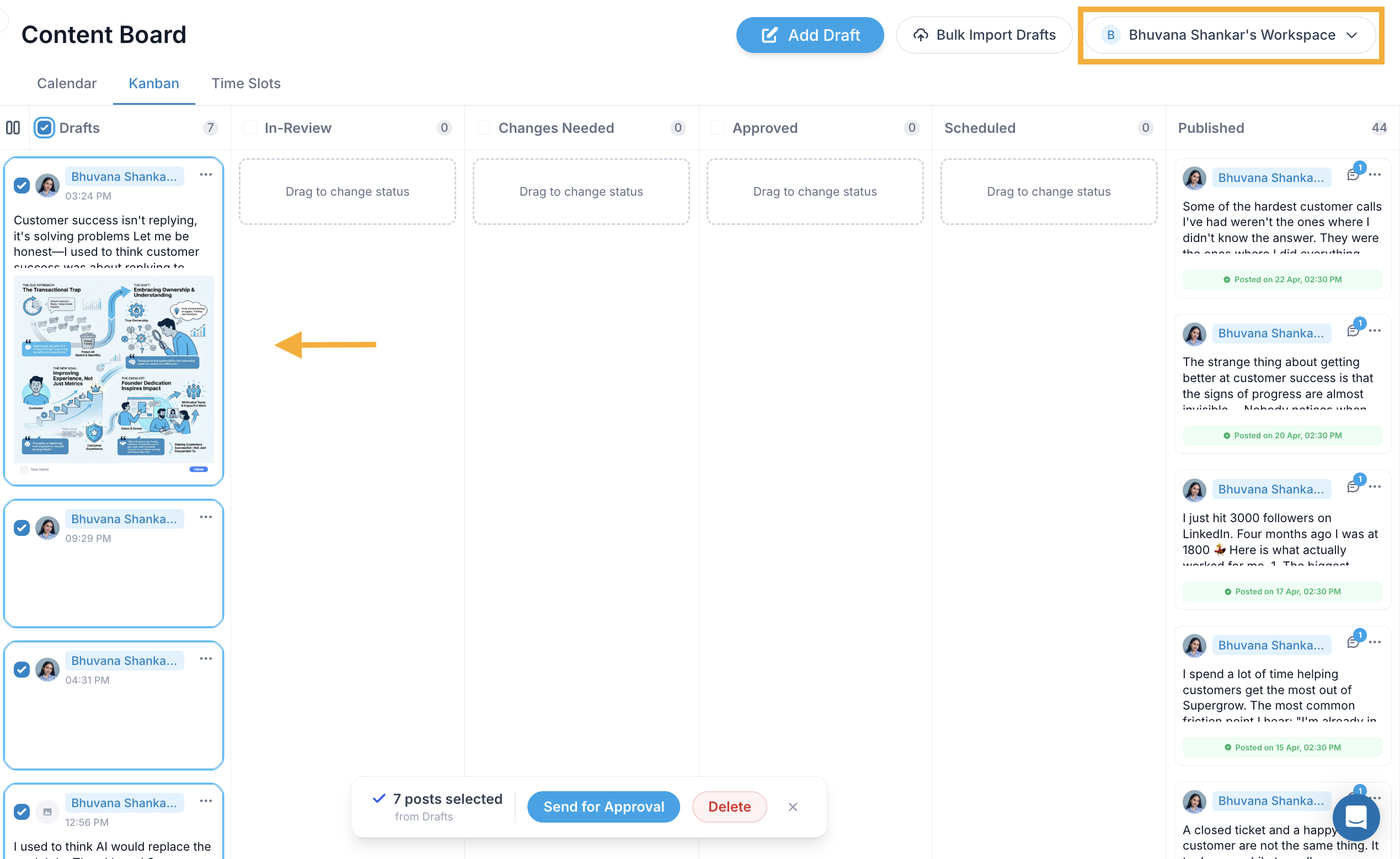This screenshot has width=1400, height=859.
Task: Select the Kanban tab
Action: pos(154,83)
